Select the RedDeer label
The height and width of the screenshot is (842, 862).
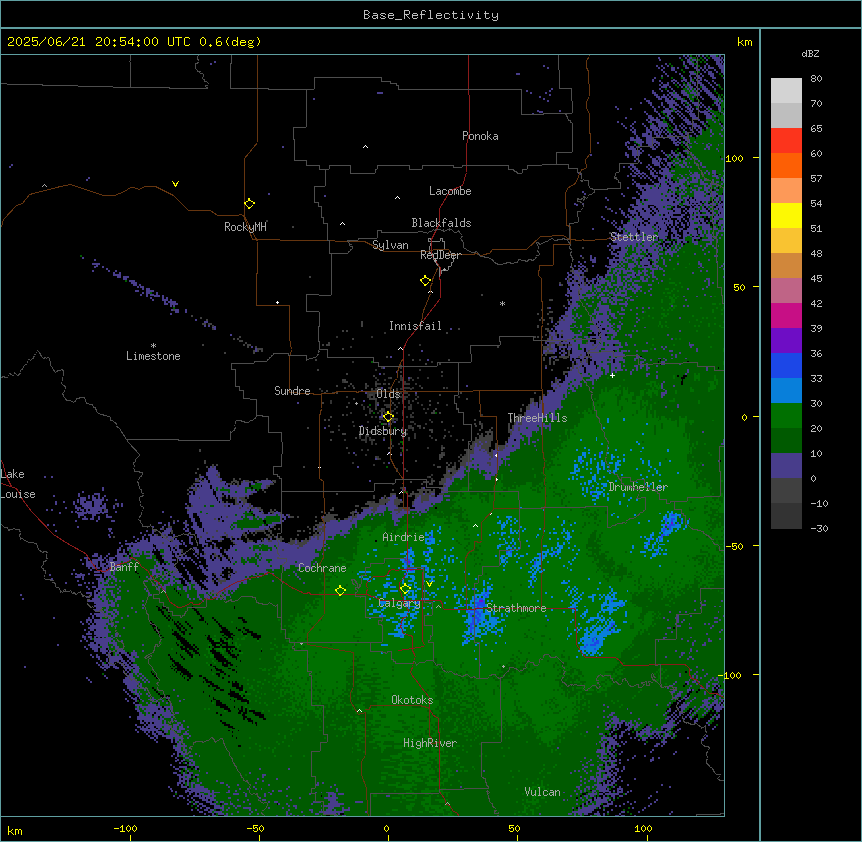tap(440, 255)
